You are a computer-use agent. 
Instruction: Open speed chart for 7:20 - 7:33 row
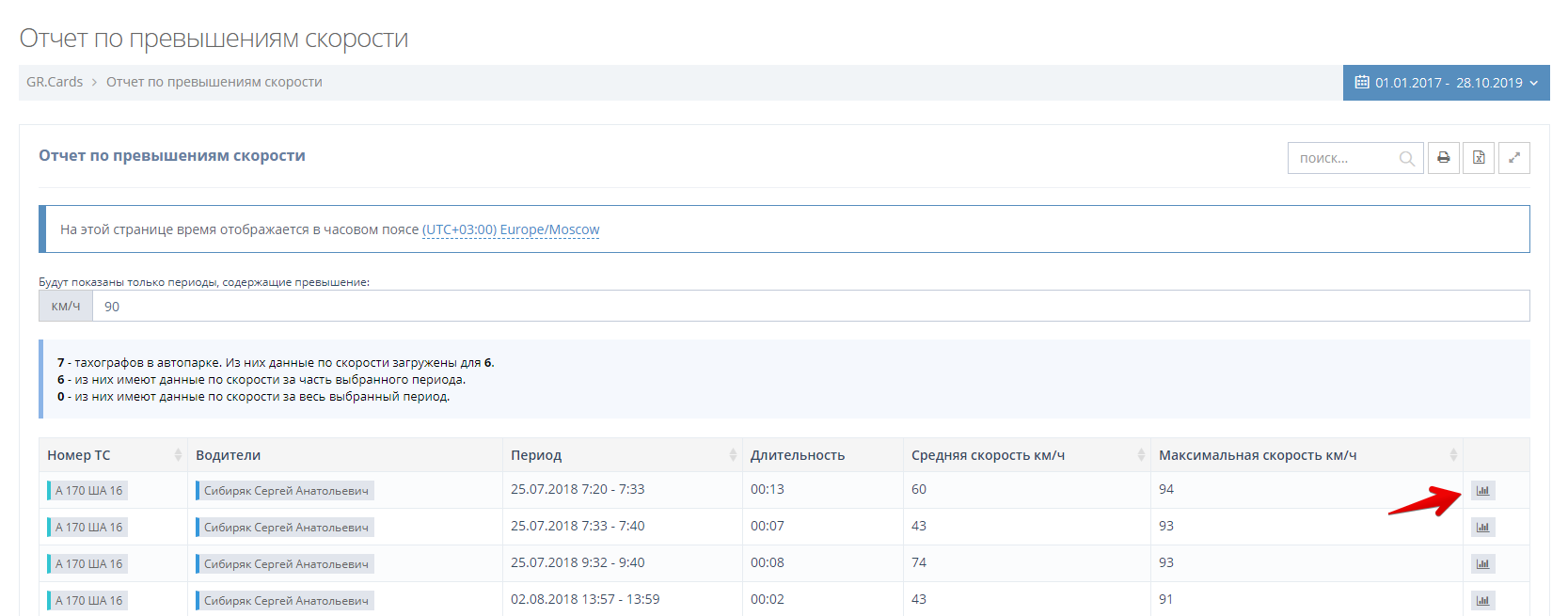(x=1483, y=491)
